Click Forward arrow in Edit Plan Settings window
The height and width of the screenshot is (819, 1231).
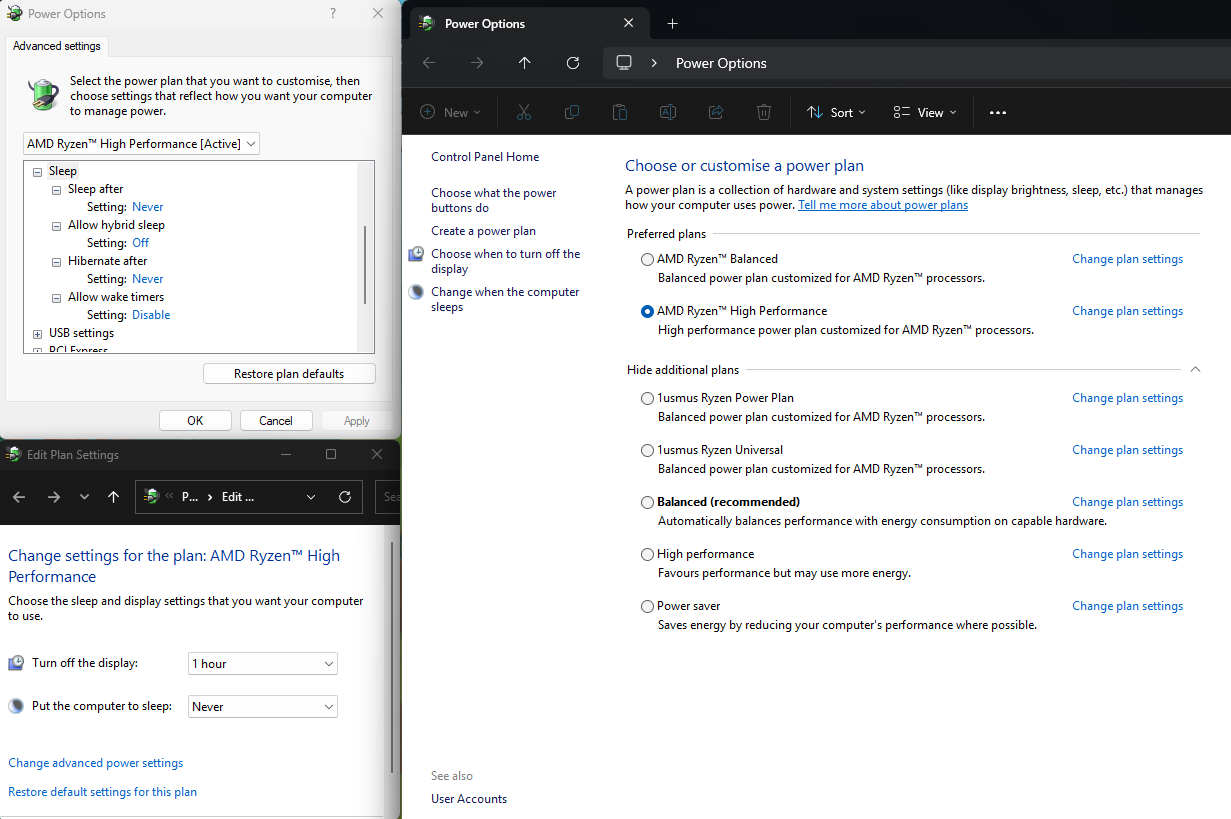(x=54, y=497)
